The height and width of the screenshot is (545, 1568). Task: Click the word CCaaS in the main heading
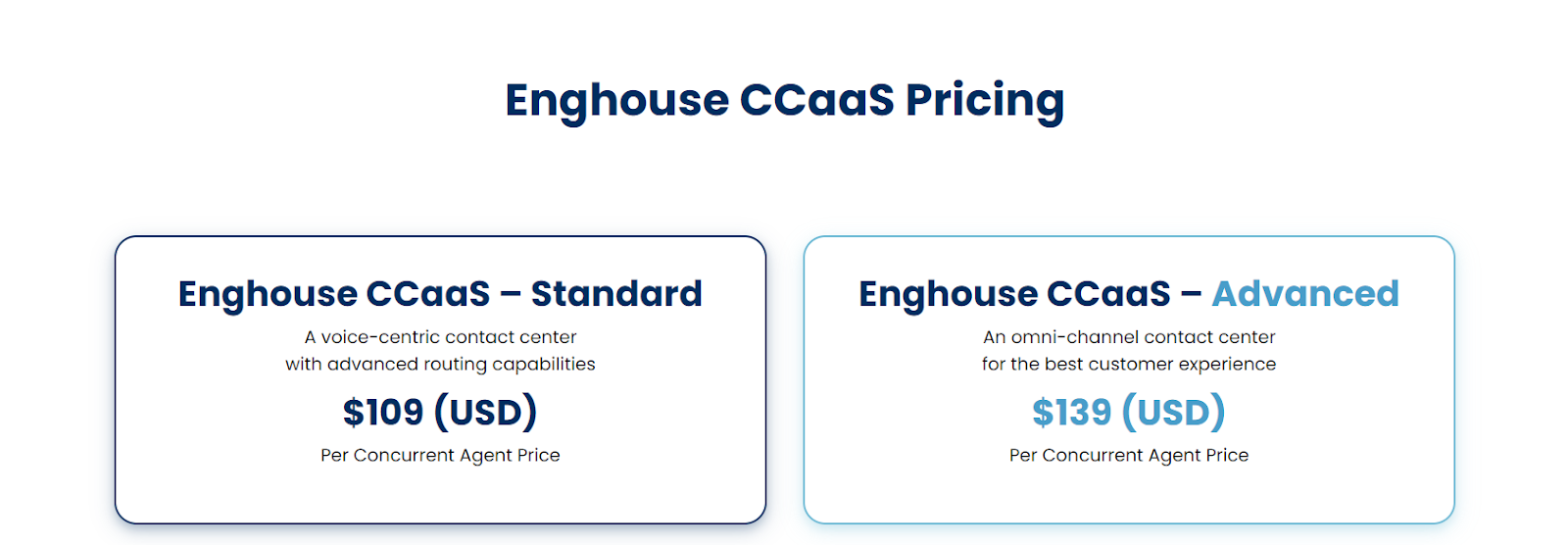(x=816, y=100)
